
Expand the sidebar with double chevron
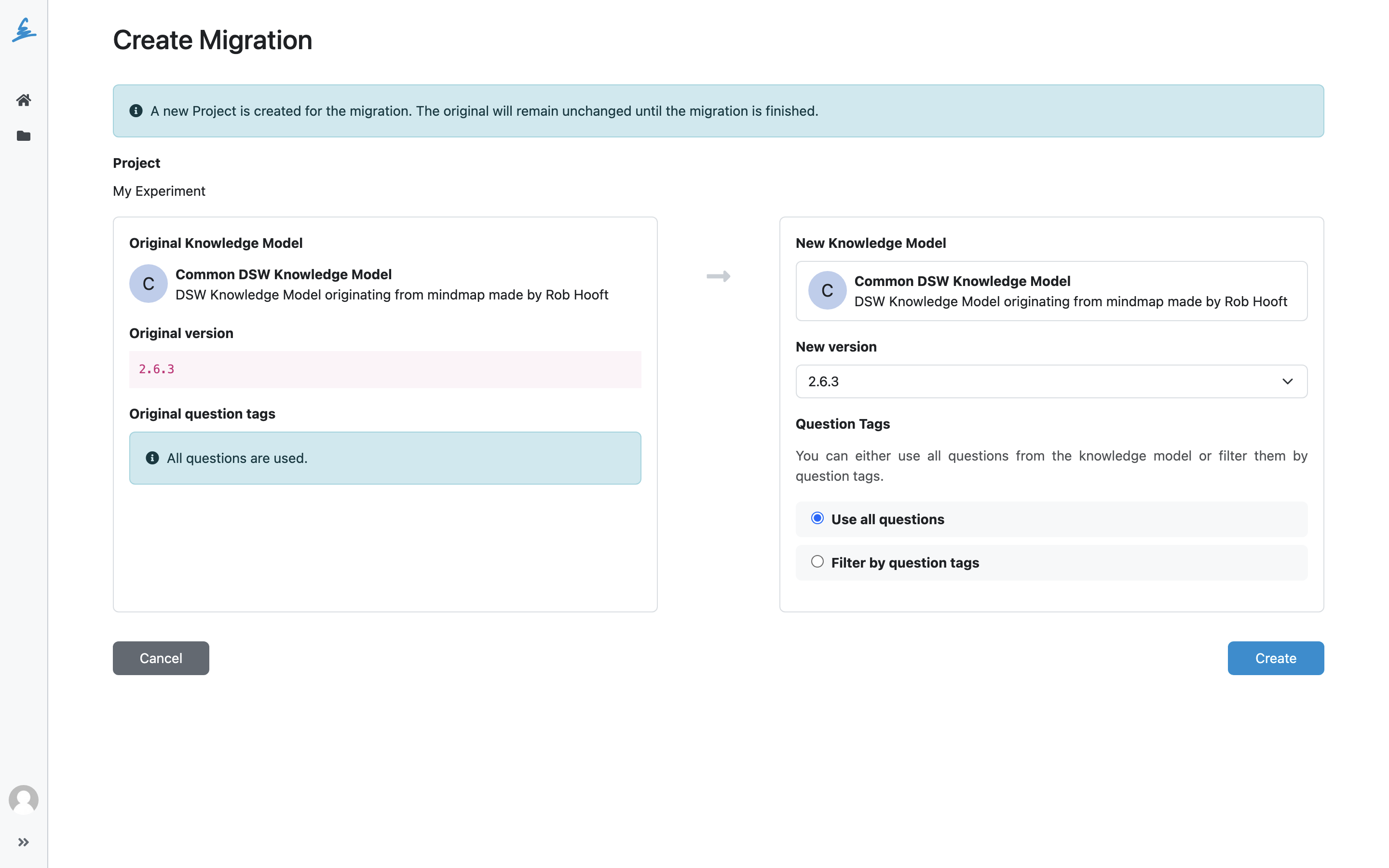click(24, 842)
